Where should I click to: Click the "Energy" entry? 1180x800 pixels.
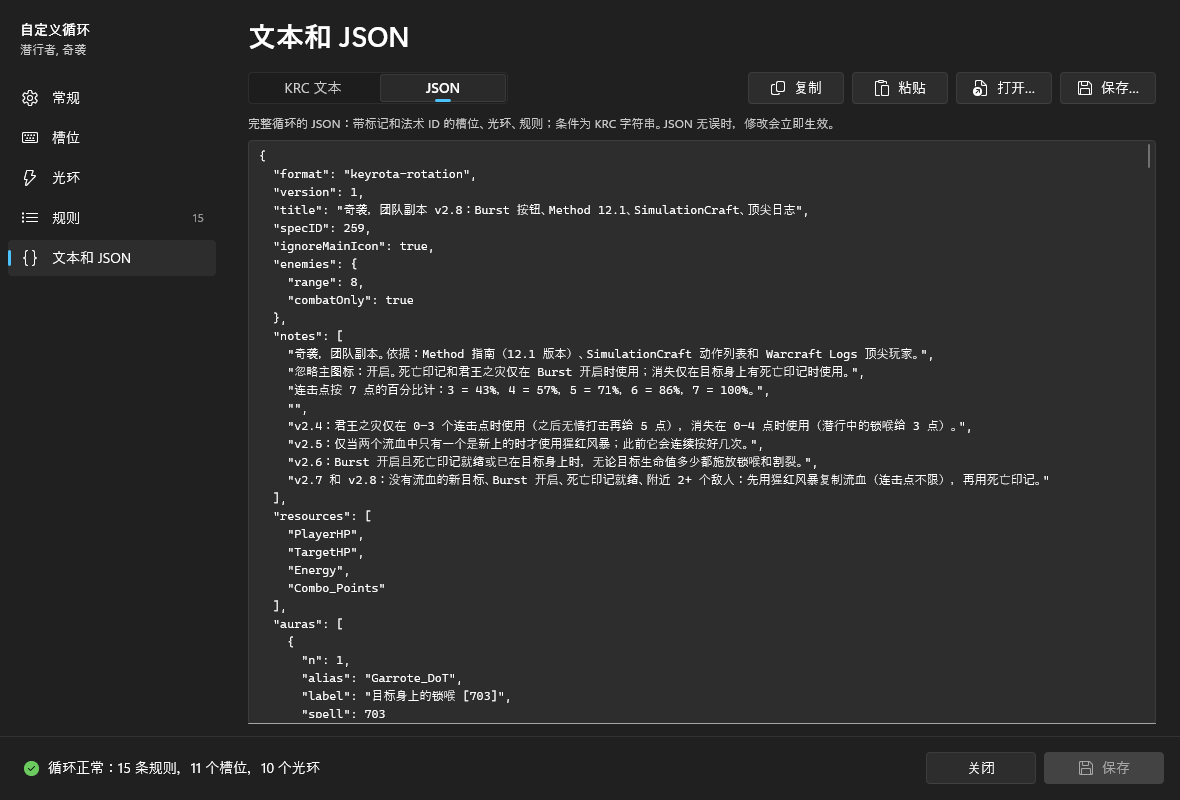[x=318, y=570]
